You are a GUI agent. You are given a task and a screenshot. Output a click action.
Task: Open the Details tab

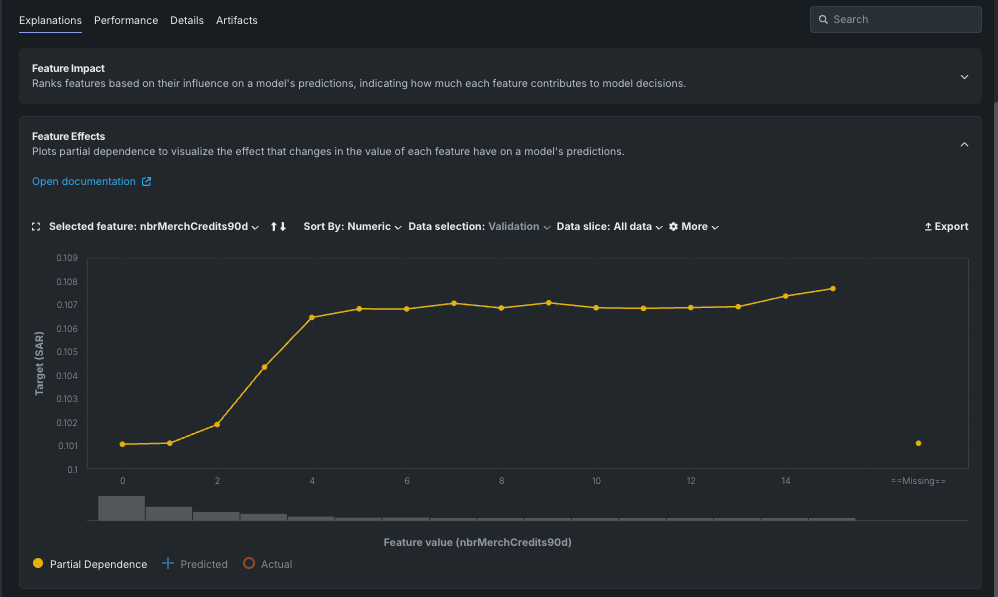(x=187, y=20)
